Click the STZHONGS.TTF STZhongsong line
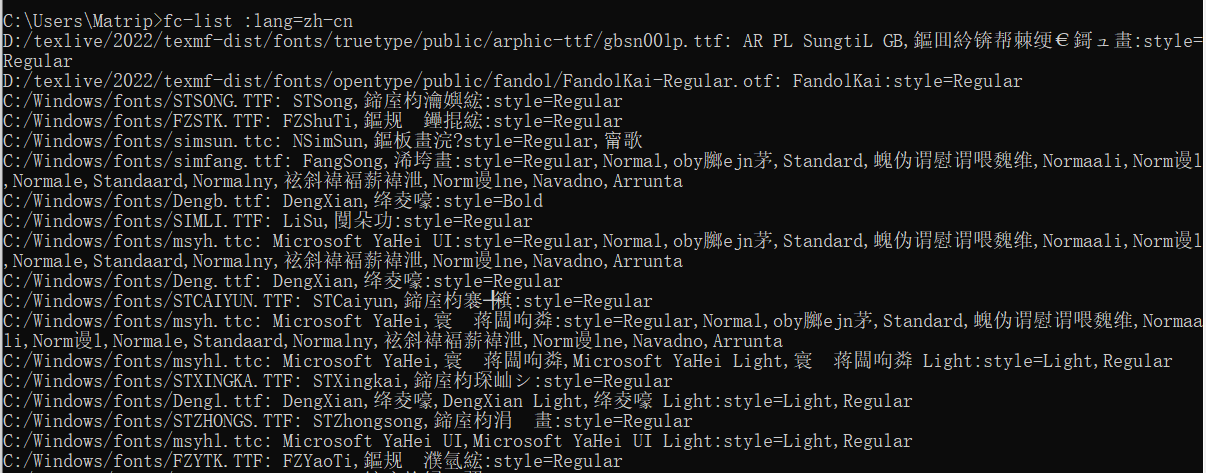 point(348,421)
